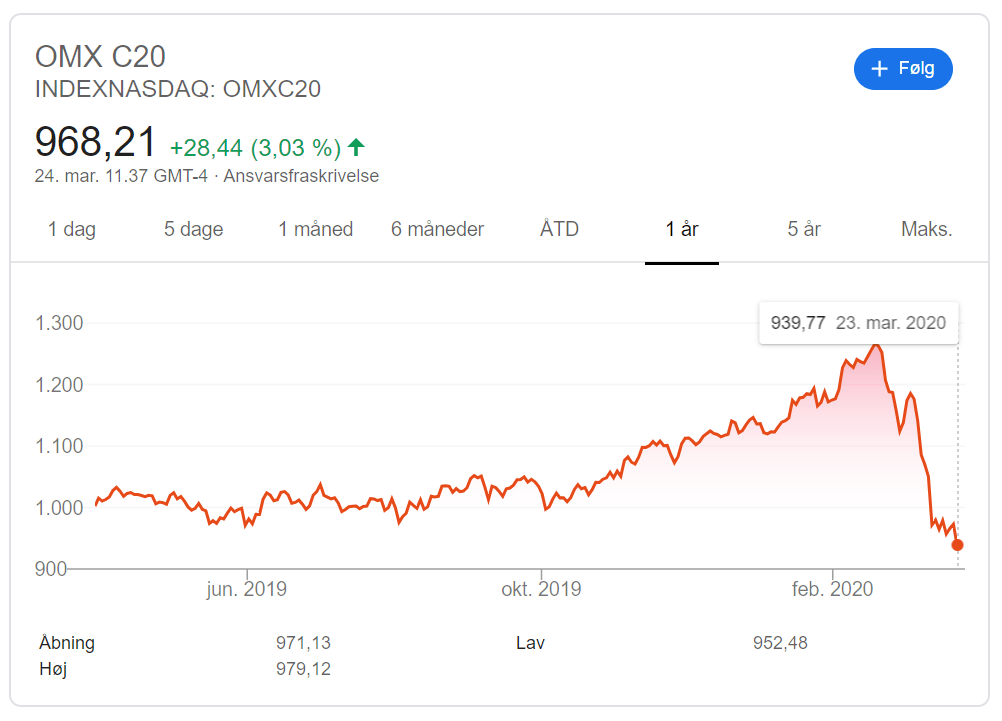Click the jun. 2019 axis marker

[x=247, y=589]
